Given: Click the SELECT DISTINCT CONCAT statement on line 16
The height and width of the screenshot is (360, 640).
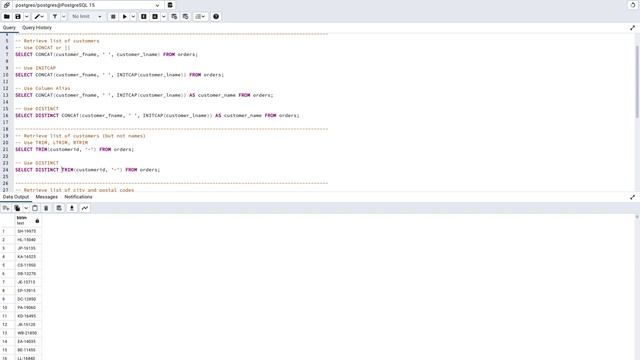Looking at the screenshot, I should tap(157, 116).
